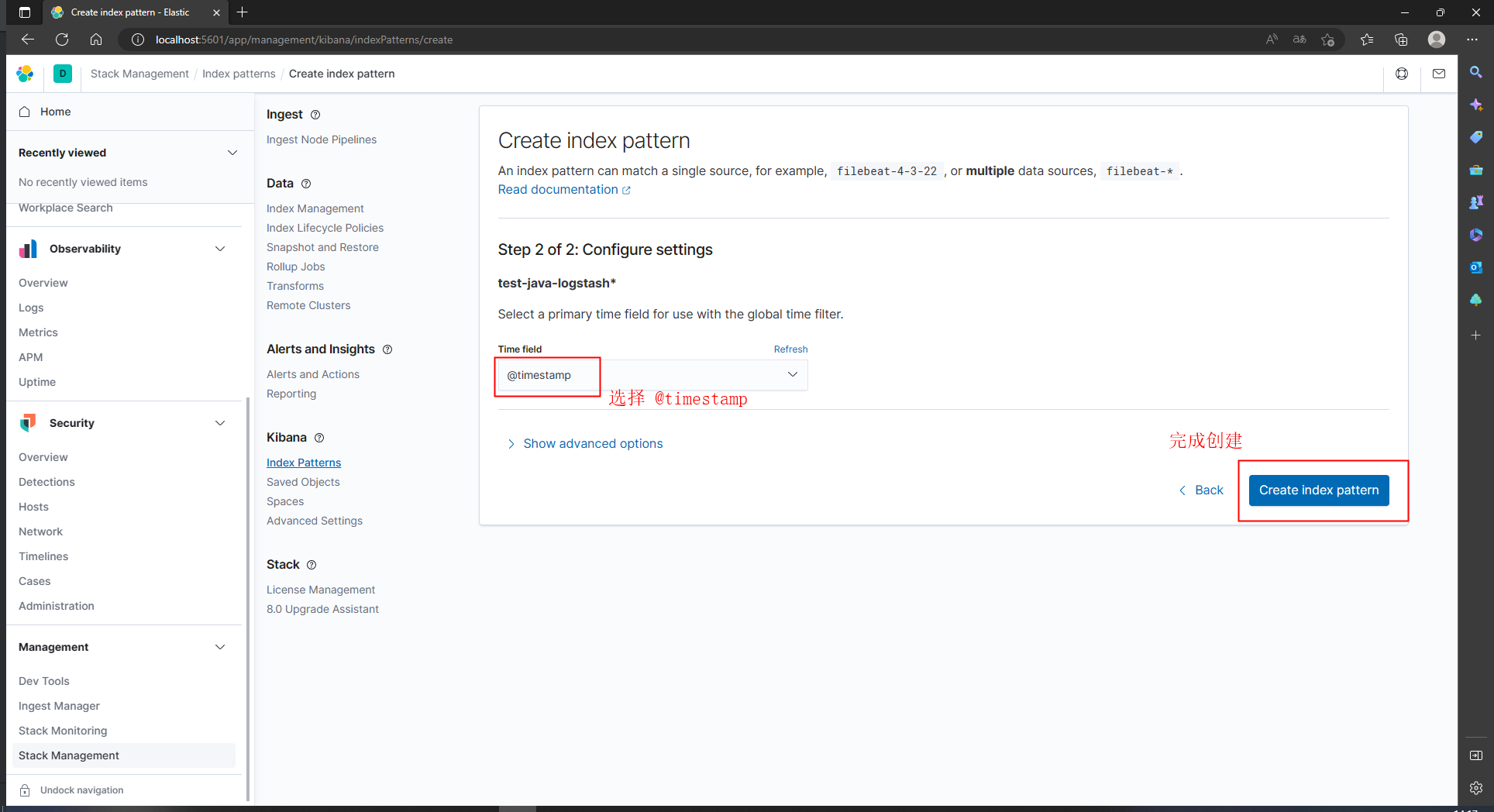Viewport: 1494px width, 812px height.
Task: Open Snapshot and Restore
Action: (x=322, y=247)
